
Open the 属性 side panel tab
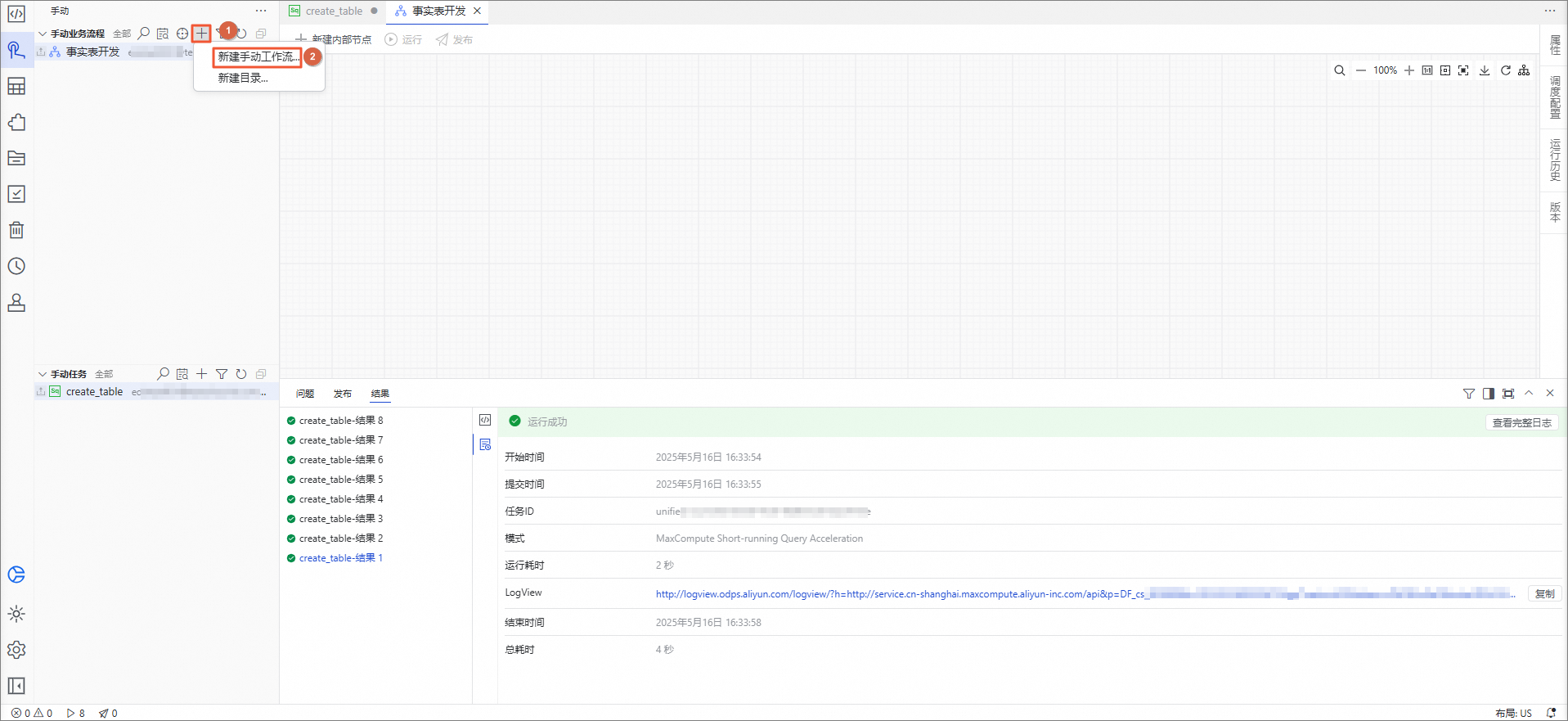pos(1555,46)
